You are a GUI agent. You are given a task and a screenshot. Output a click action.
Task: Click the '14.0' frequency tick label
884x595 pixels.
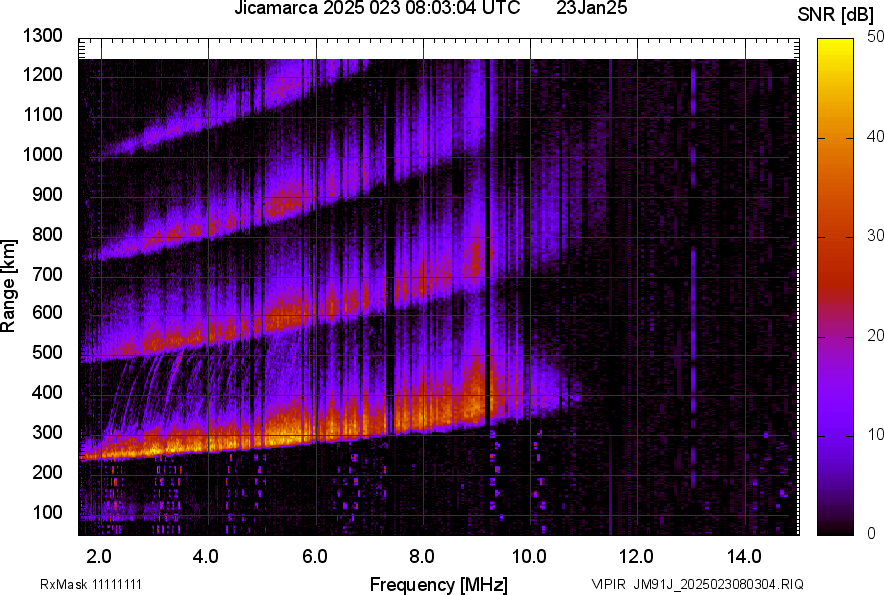744,555
